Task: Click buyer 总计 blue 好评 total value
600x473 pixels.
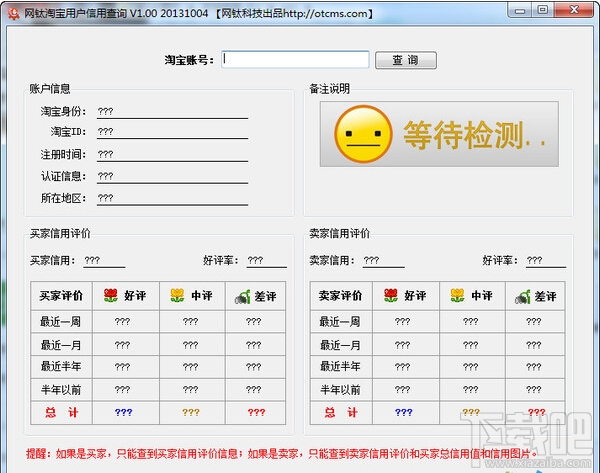Action: point(123,413)
